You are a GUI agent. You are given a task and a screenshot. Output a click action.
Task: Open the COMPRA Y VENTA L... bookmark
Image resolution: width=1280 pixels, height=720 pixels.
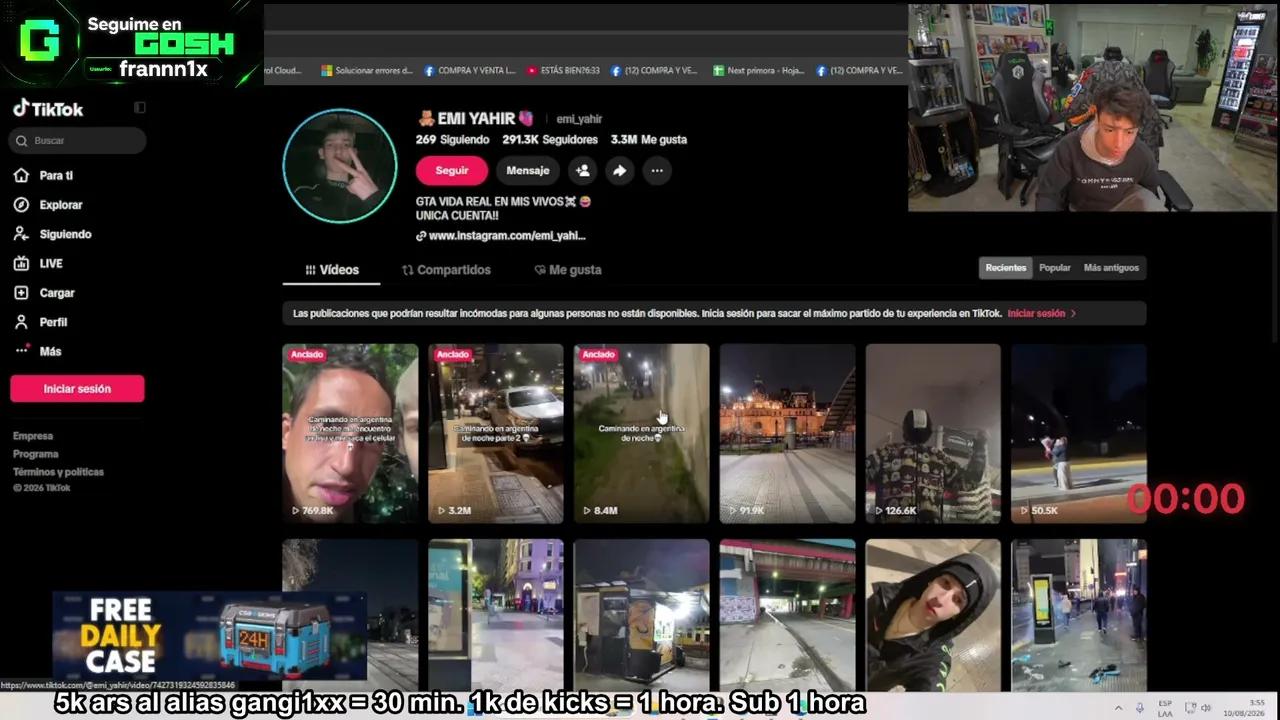(x=470, y=71)
